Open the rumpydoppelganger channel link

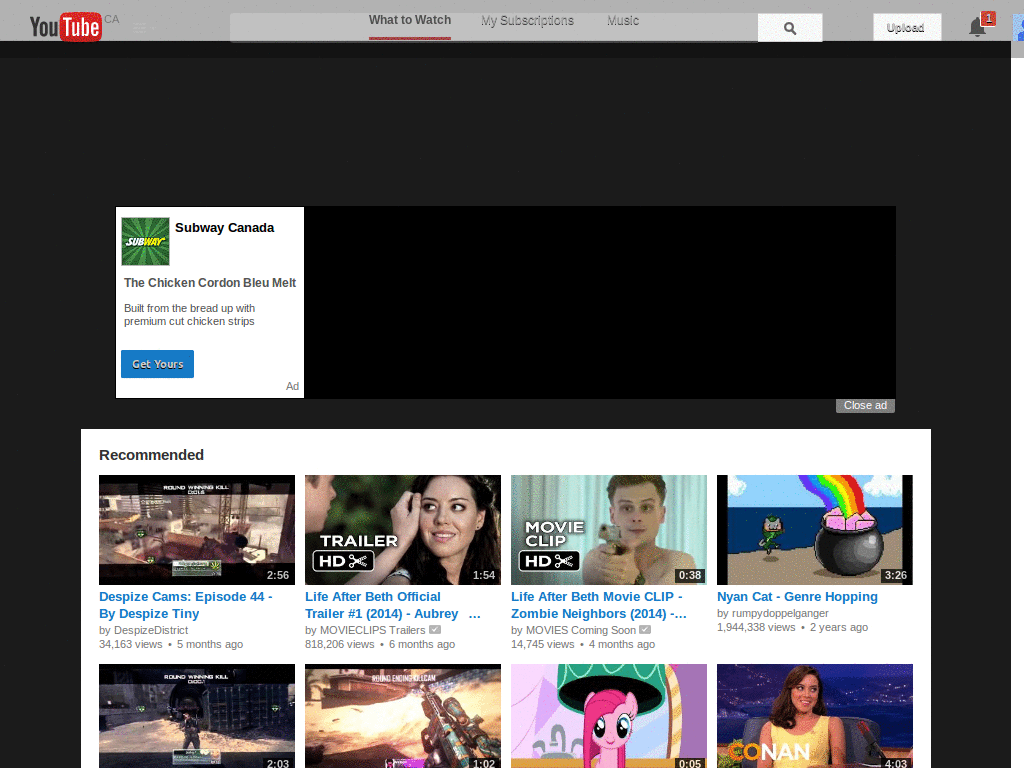point(780,613)
